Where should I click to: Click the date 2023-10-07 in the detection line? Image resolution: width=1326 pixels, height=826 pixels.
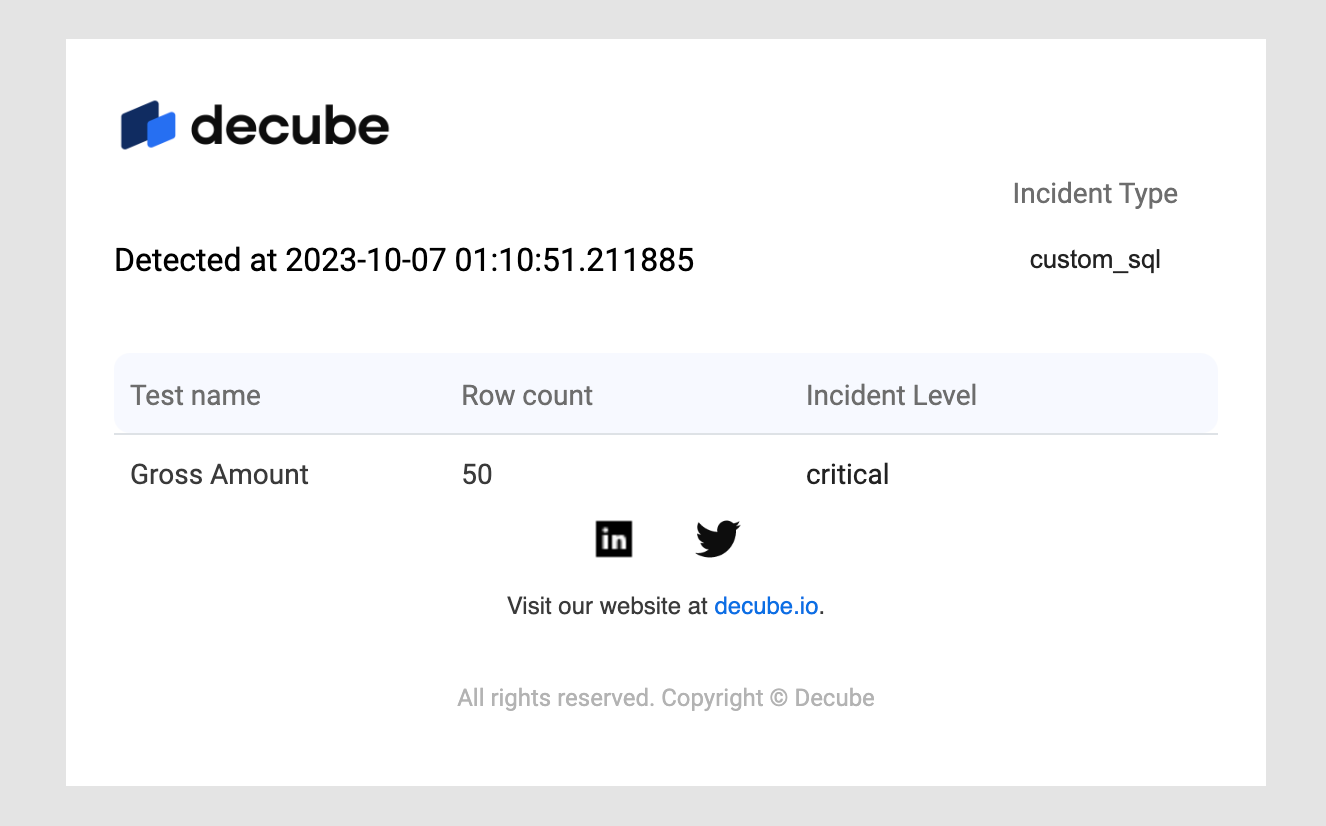tap(365, 260)
